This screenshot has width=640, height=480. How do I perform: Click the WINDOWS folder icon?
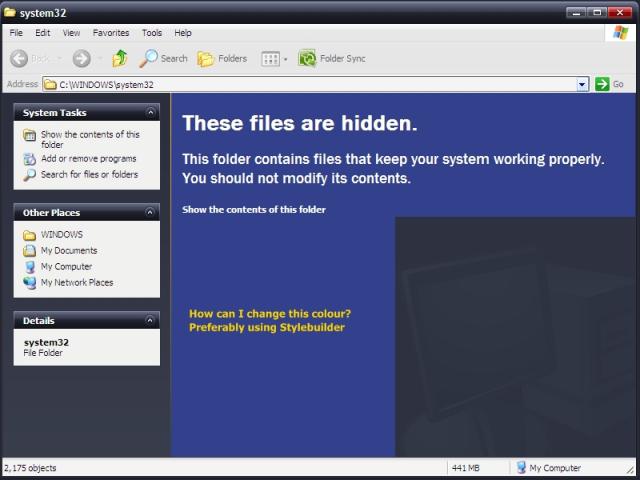pyautogui.click(x=29, y=235)
